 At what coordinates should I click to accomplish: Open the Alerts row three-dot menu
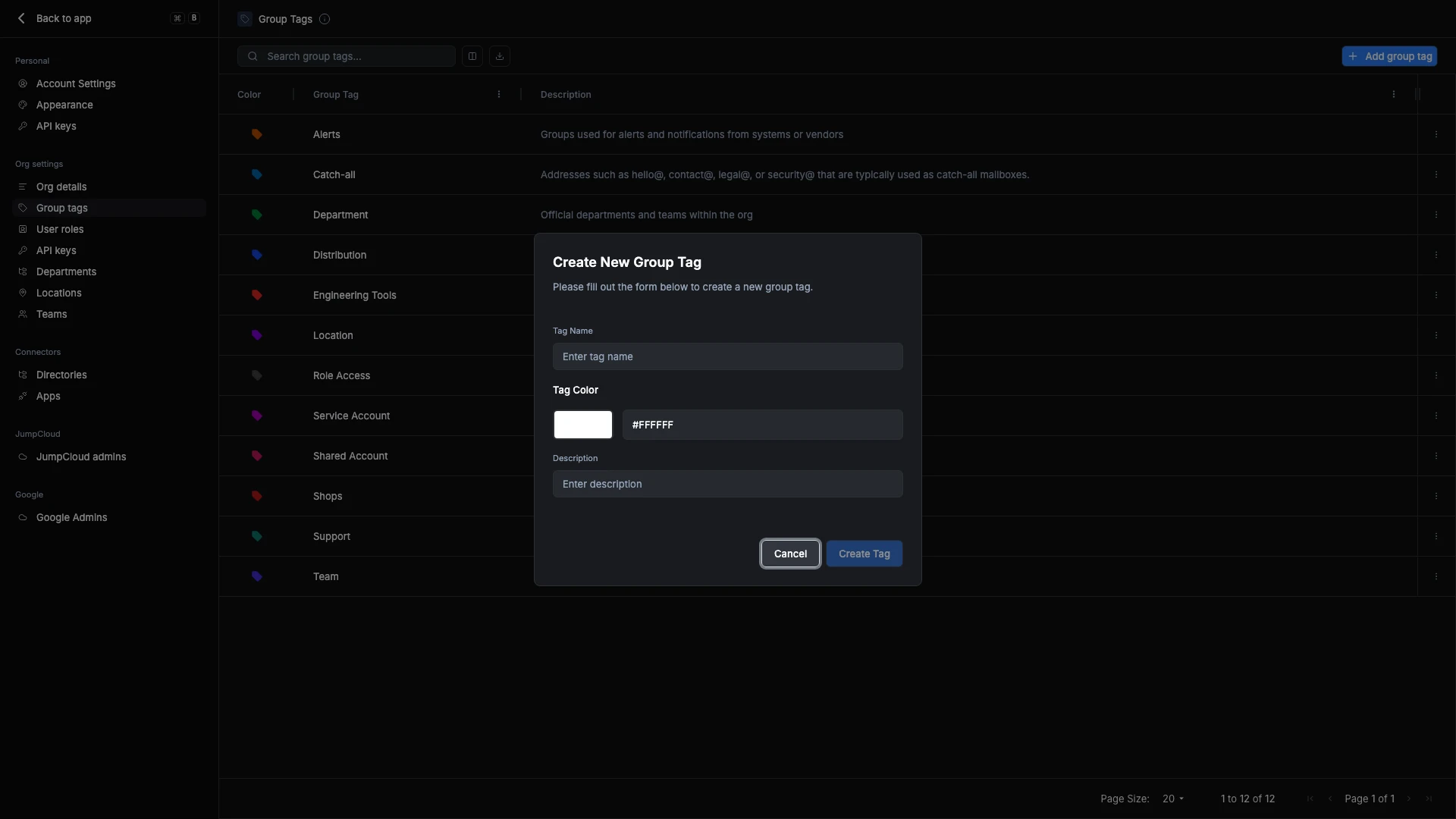(x=1436, y=134)
